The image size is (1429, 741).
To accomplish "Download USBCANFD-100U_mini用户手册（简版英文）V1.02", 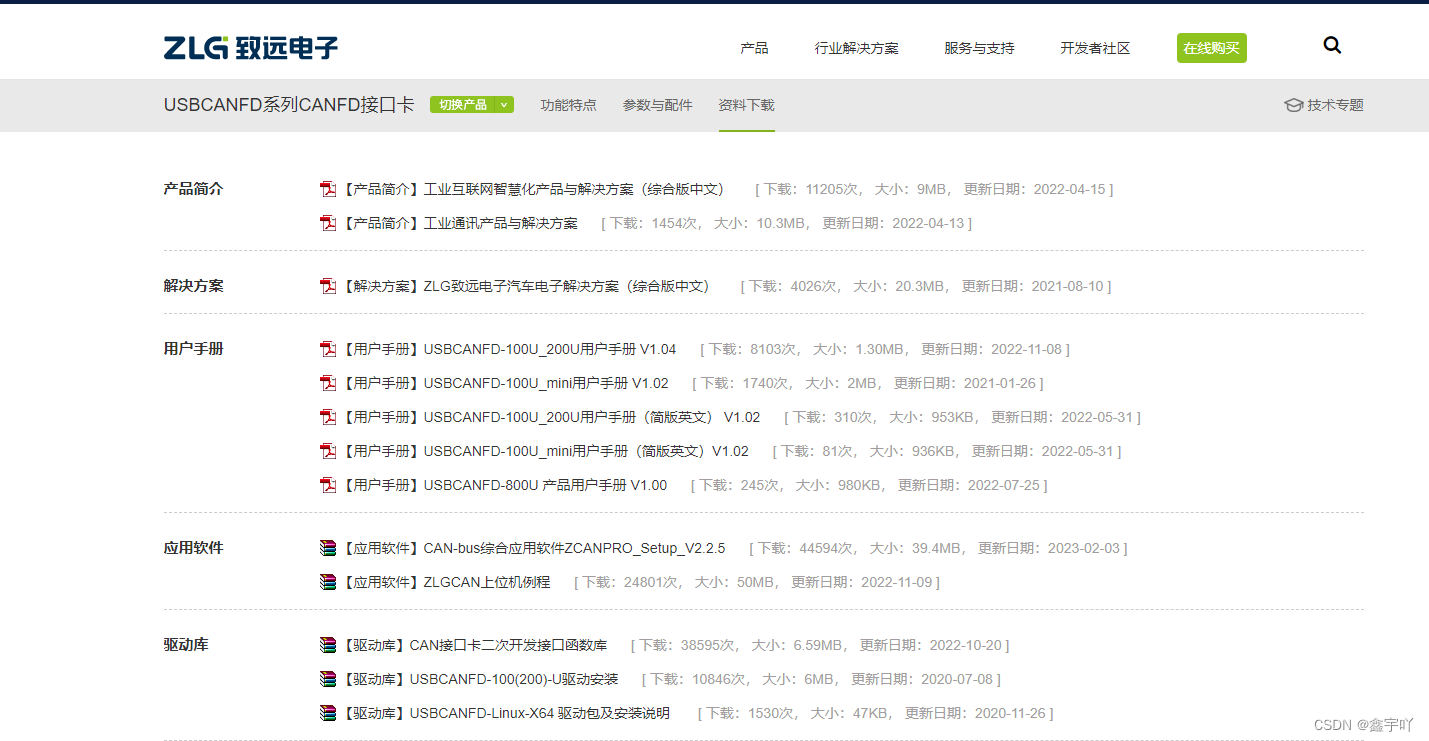I will click(x=545, y=451).
